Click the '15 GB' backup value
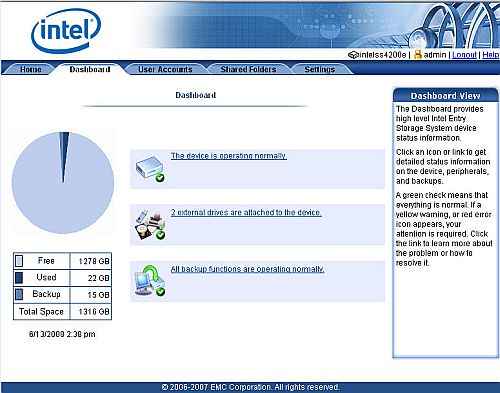Image resolution: width=500 pixels, height=393 pixels. [x=99, y=295]
